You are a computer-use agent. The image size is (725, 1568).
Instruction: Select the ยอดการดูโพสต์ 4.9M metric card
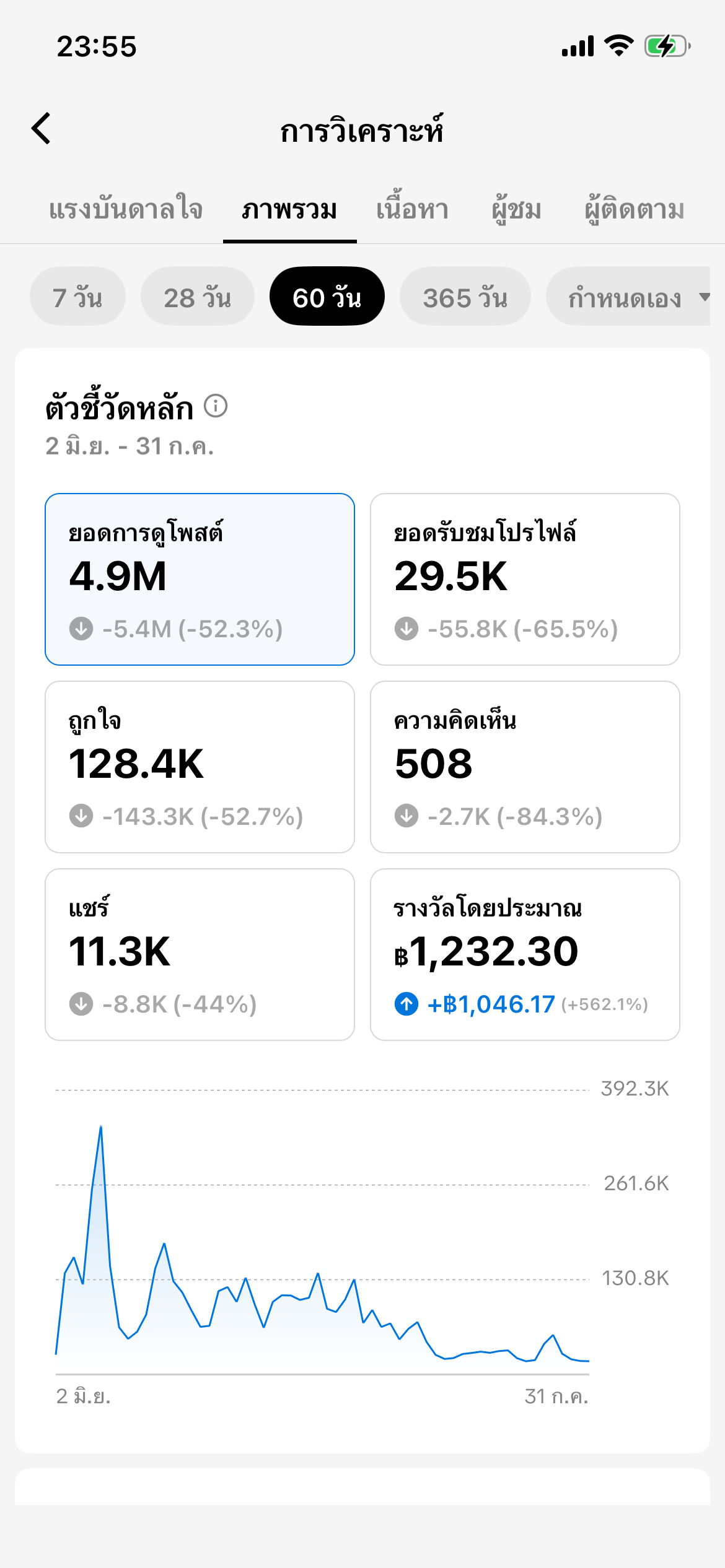coord(200,580)
